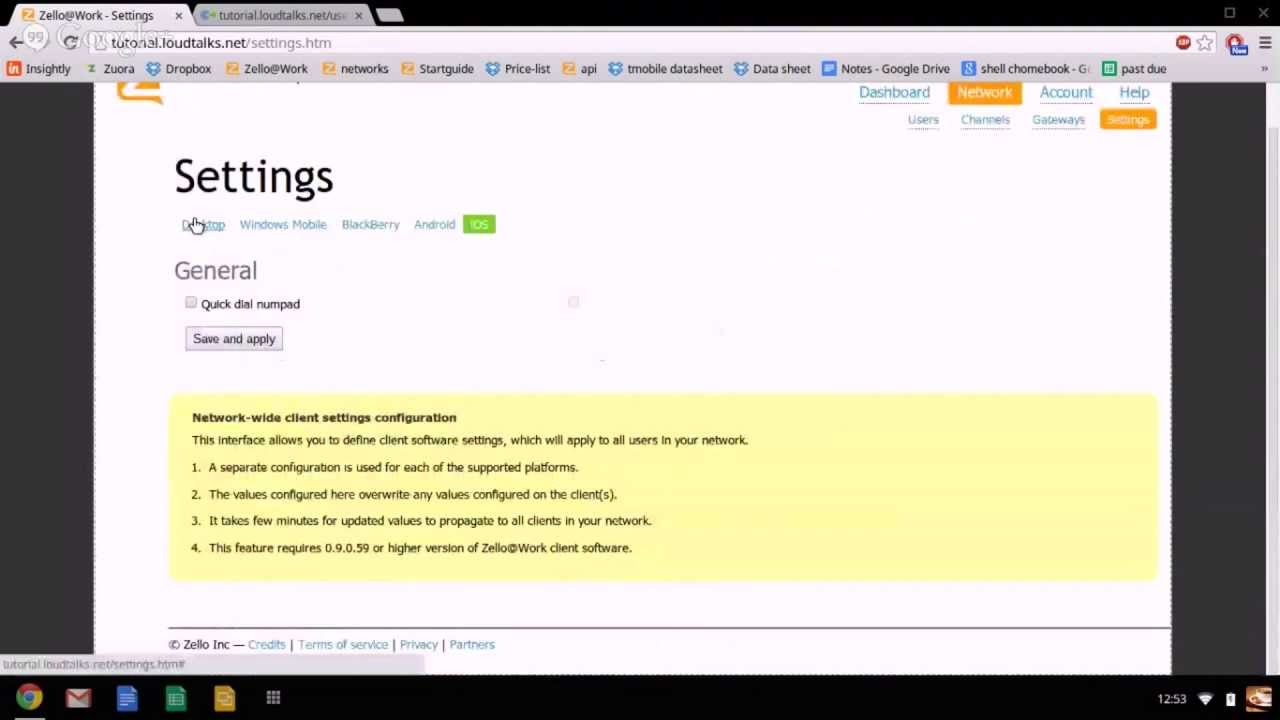The width and height of the screenshot is (1280, 720).
Task: Open Account in top navigation
Action: tap(1066, 92)
